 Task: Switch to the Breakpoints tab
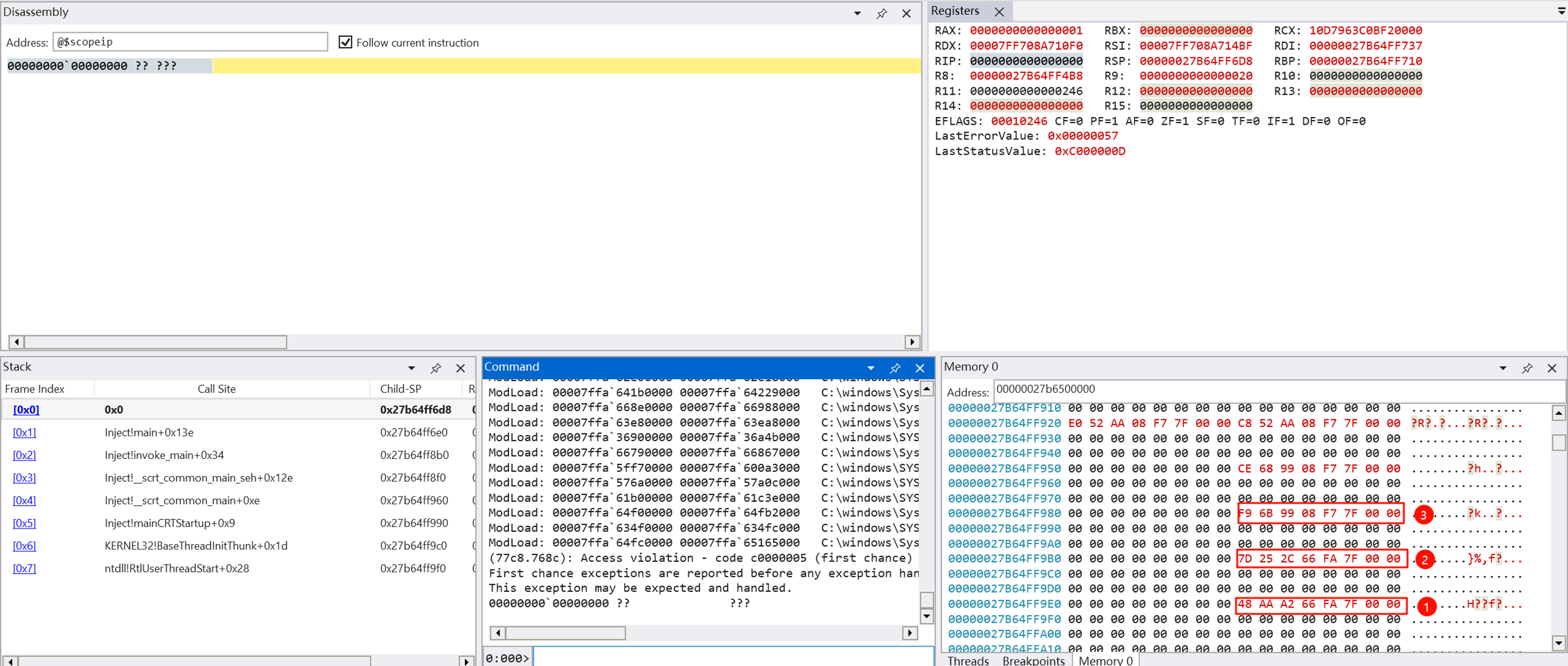tap(1033, 660)
